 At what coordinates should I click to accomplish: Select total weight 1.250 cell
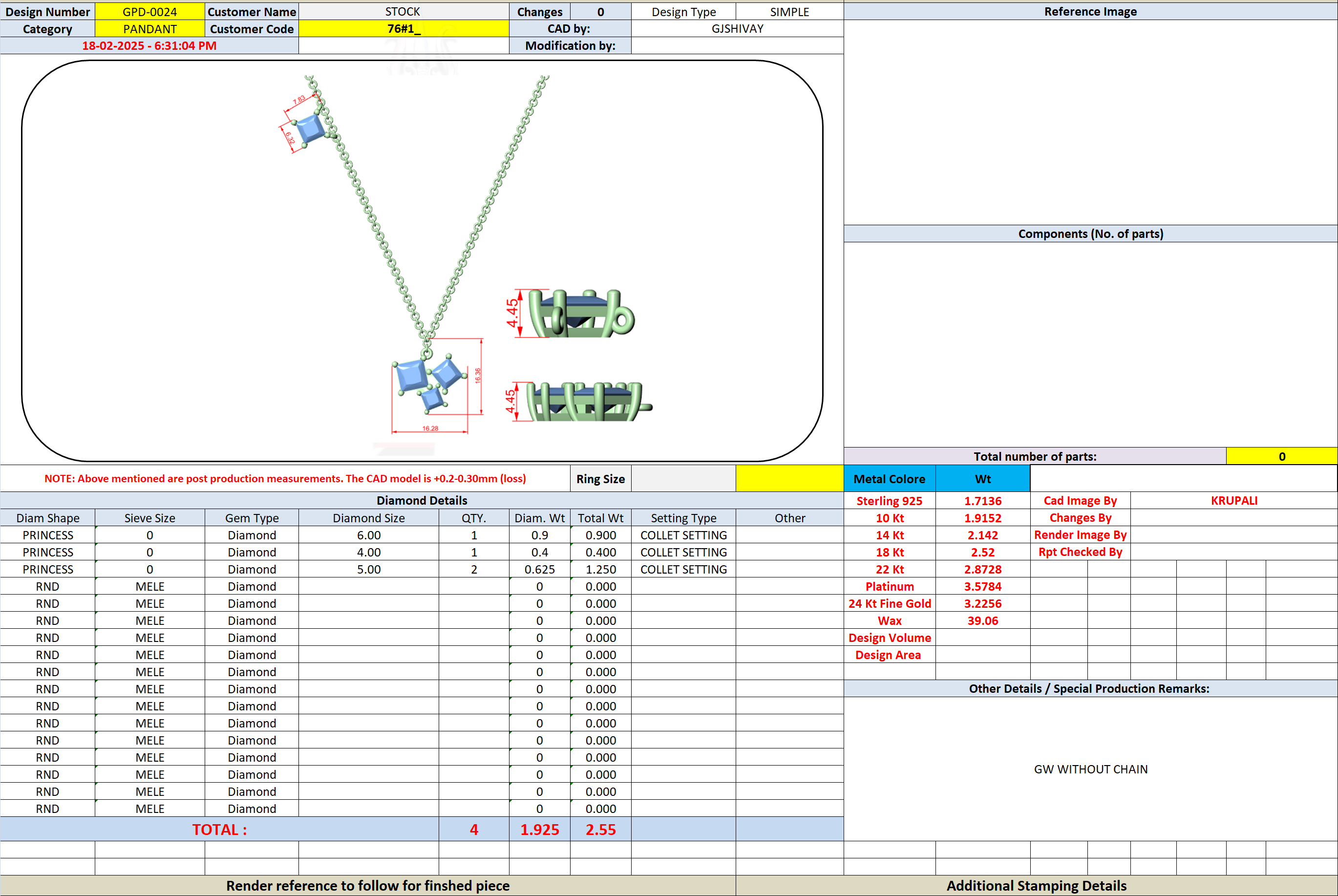tap(600, 569)
